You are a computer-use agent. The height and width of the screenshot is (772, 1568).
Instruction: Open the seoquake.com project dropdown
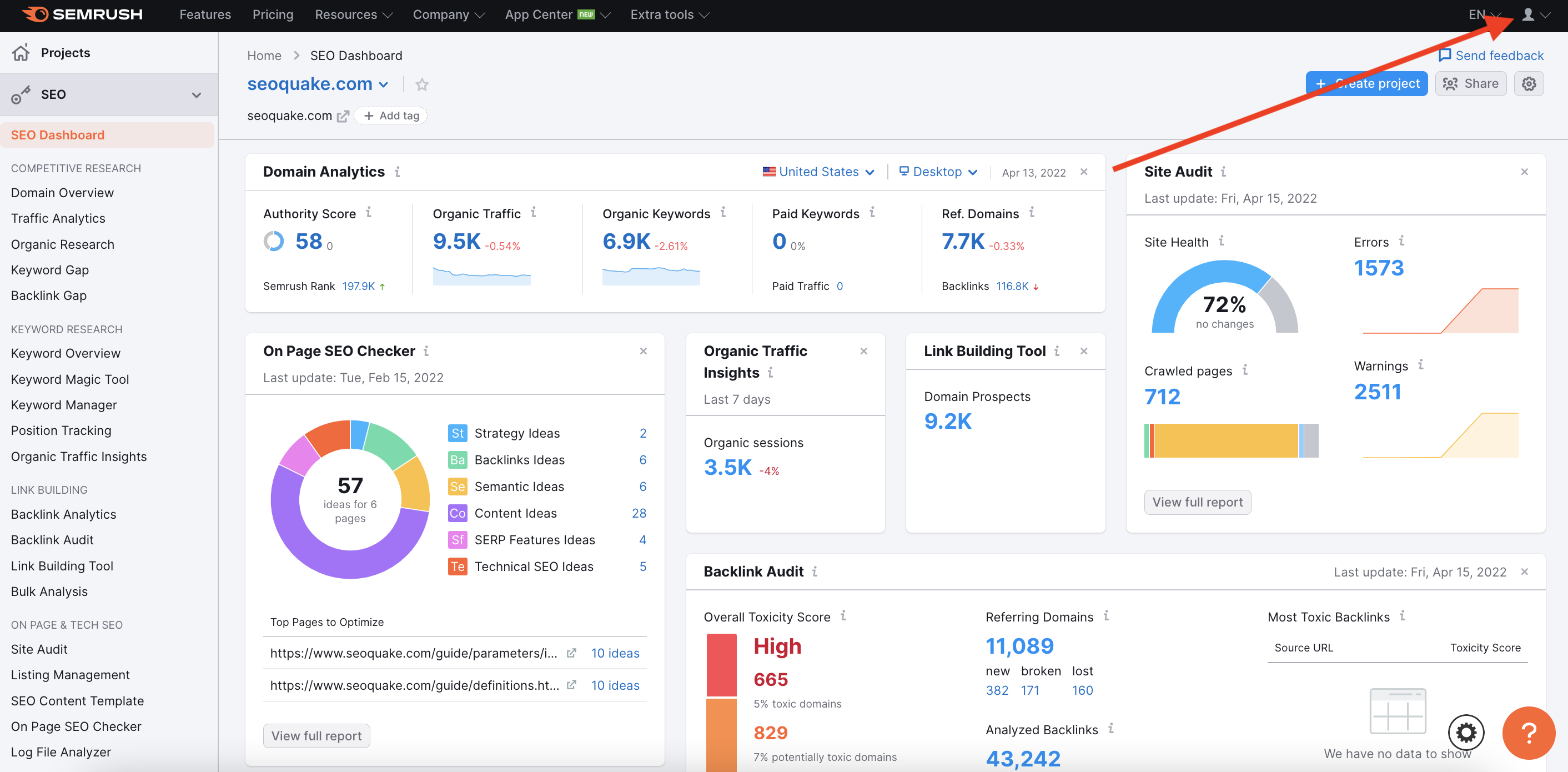coord(317,84)
